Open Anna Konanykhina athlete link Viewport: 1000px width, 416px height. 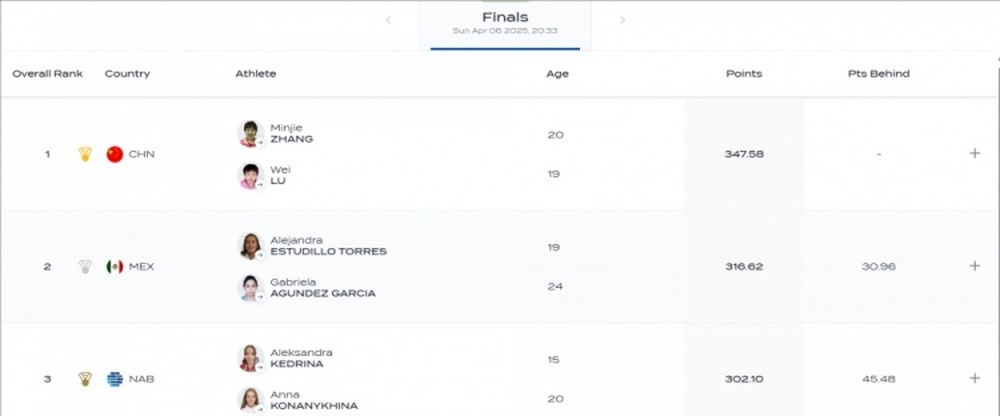314,400
